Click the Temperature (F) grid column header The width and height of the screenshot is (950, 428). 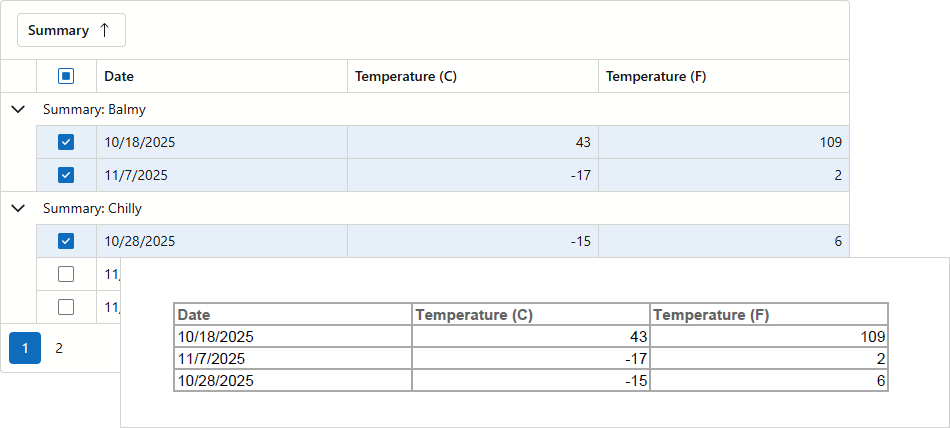(x=656, y=76)
